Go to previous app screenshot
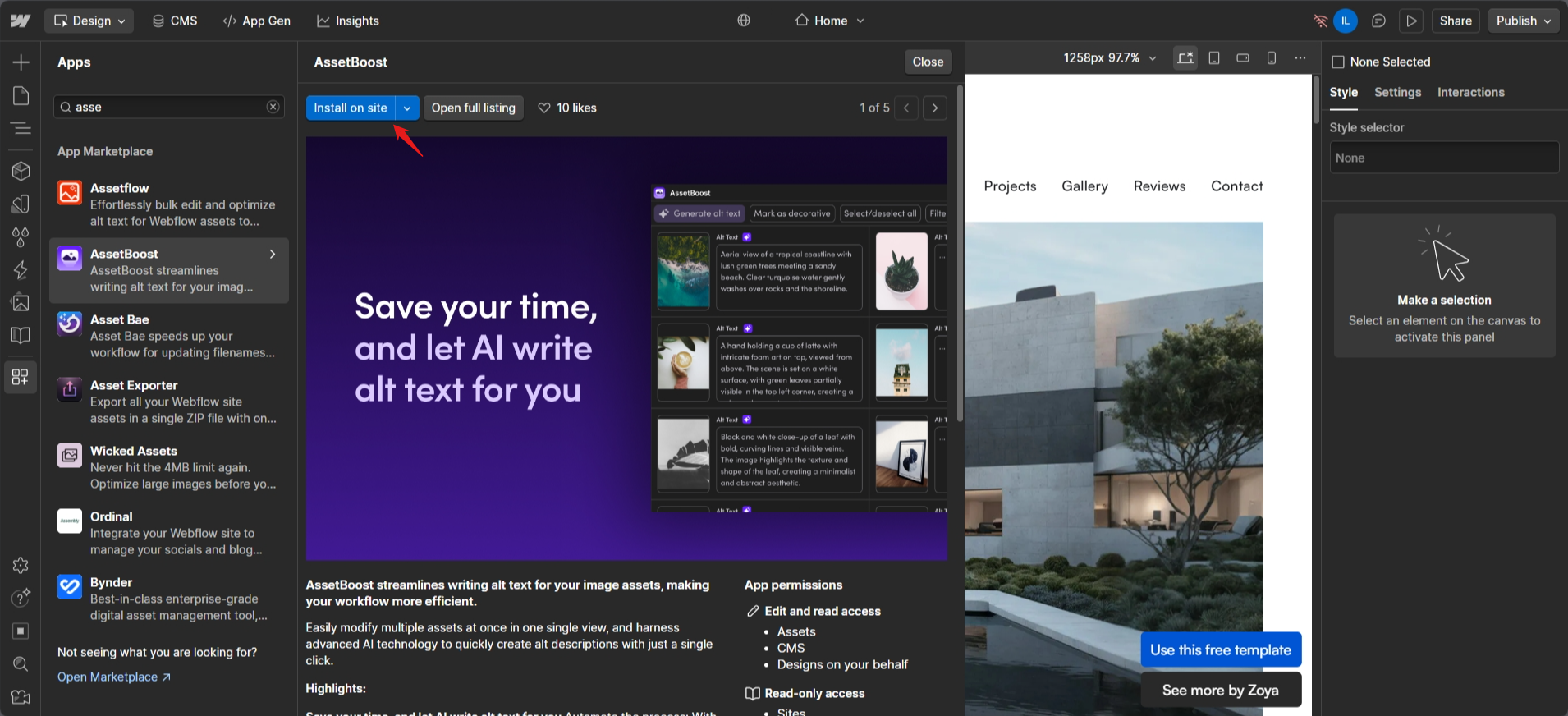This screenshot has height=716, width=1568. pyautogui.click(x=906, y=108)
